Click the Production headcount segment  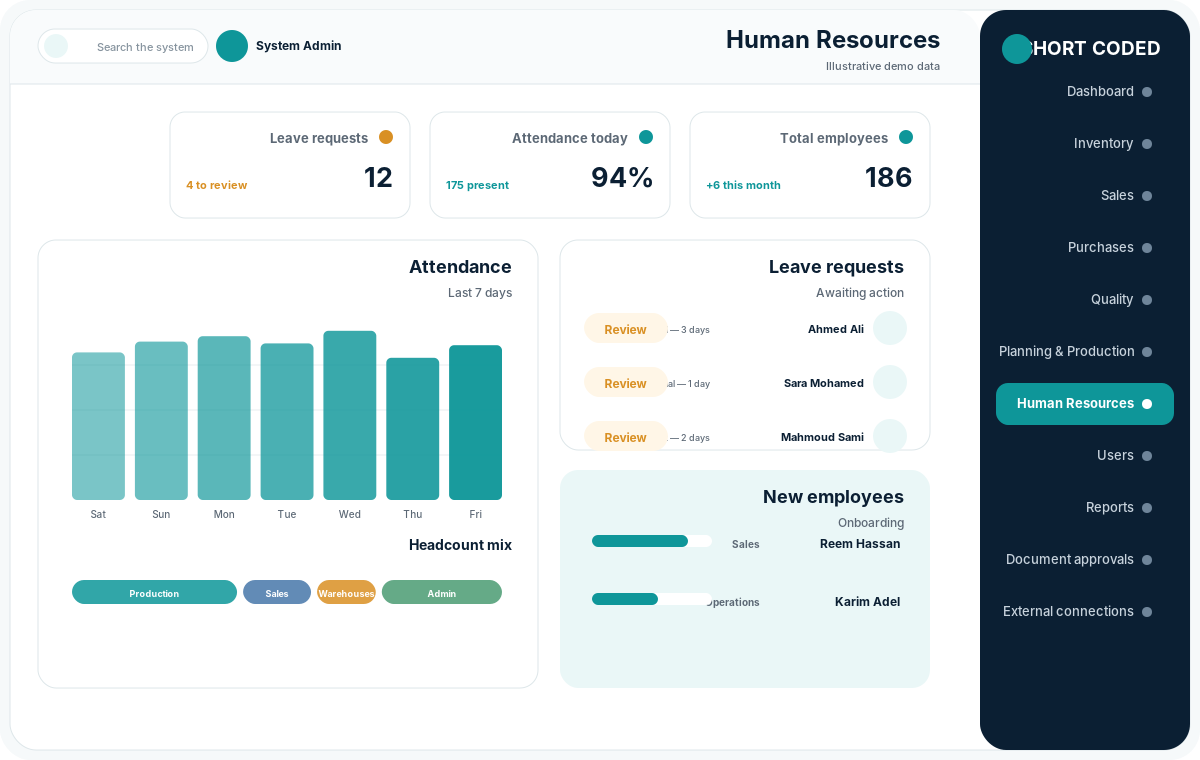coord(154,592)
